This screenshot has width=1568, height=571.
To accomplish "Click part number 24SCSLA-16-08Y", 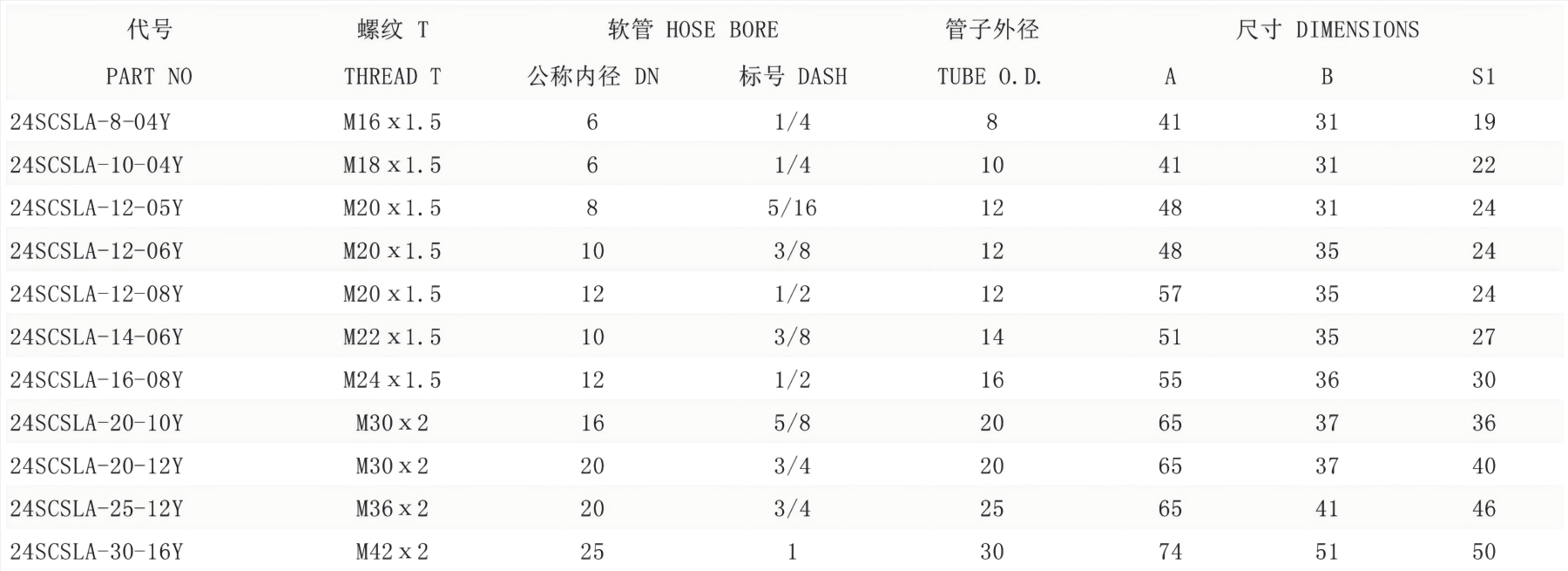I will tap(97, 380).
